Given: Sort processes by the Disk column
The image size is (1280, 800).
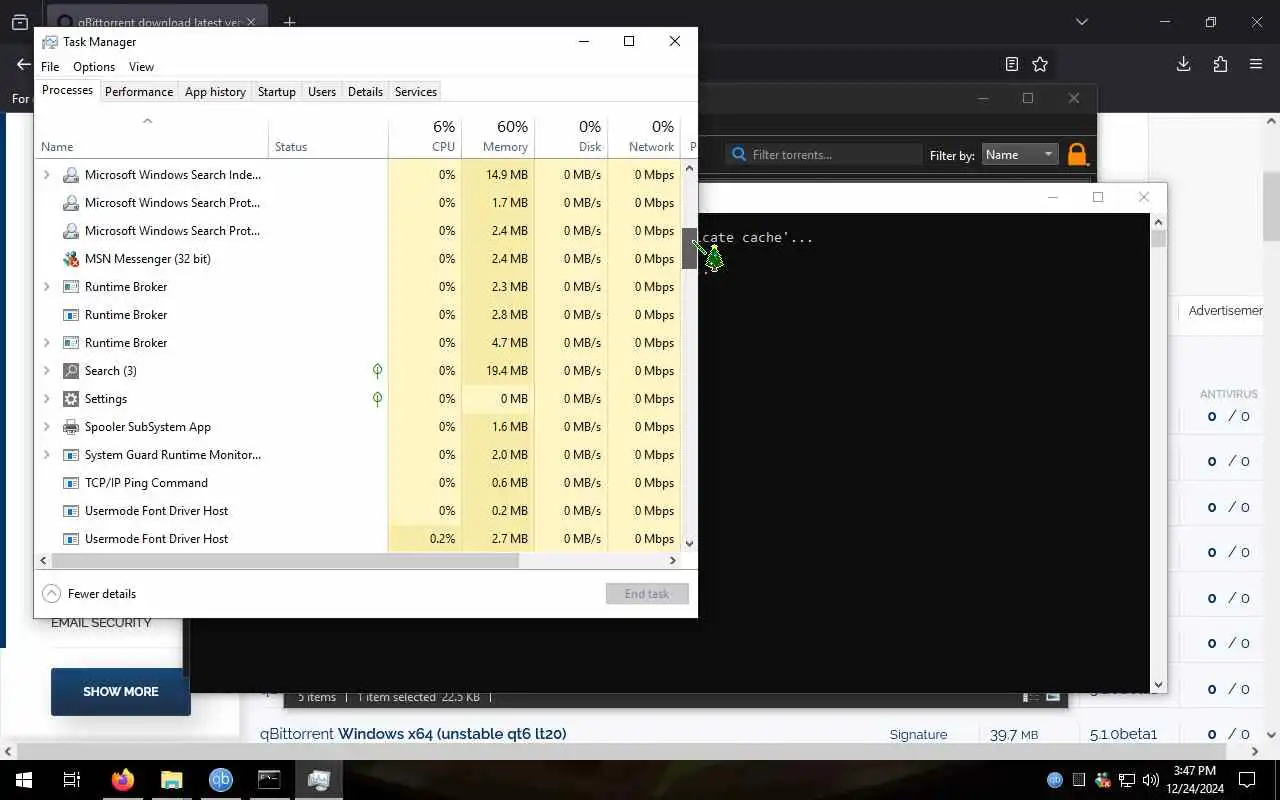Looking at the screenshot, I should coord(571,136).
